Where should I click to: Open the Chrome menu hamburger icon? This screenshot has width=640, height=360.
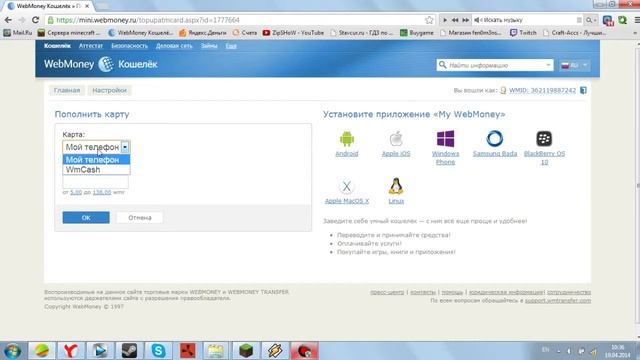(636, 20)
